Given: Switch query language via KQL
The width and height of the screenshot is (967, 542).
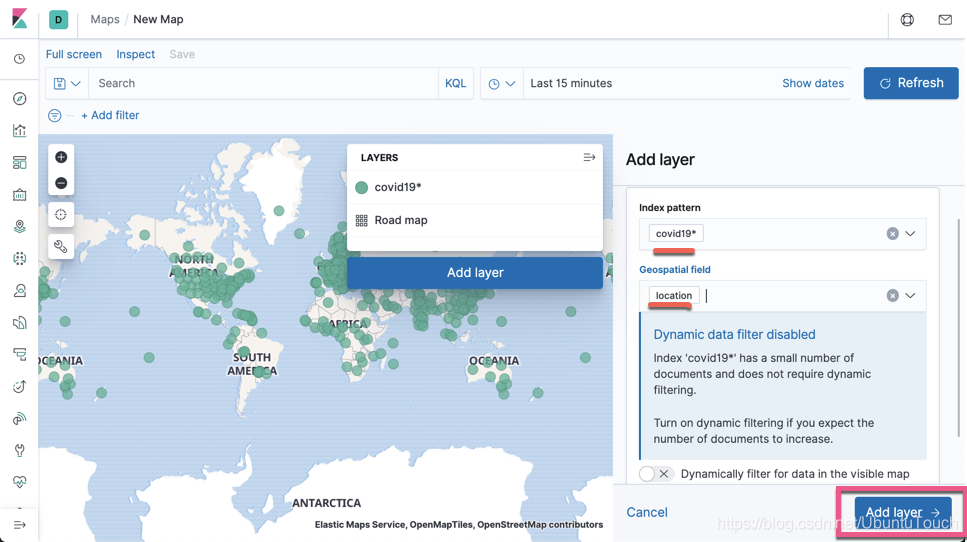Looking at the screenshot, I should 456,83.
